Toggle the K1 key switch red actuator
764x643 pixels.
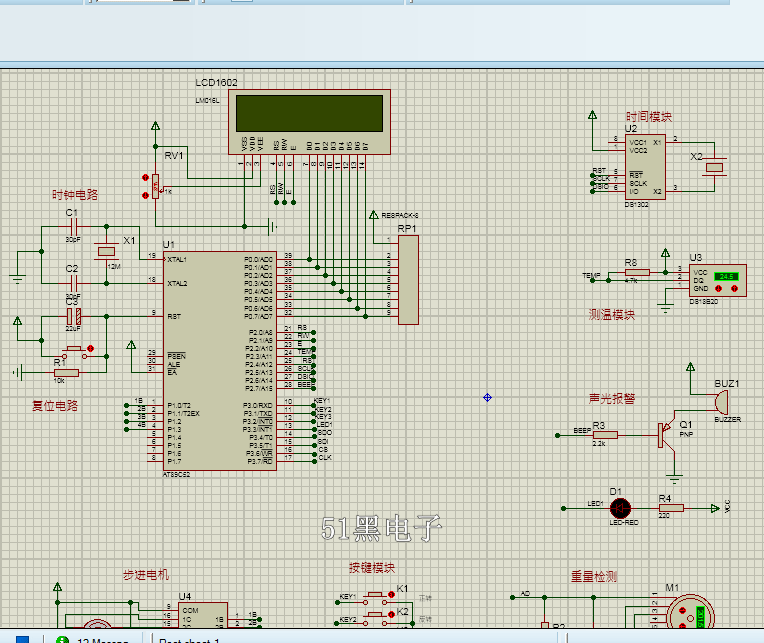(391, 595)
